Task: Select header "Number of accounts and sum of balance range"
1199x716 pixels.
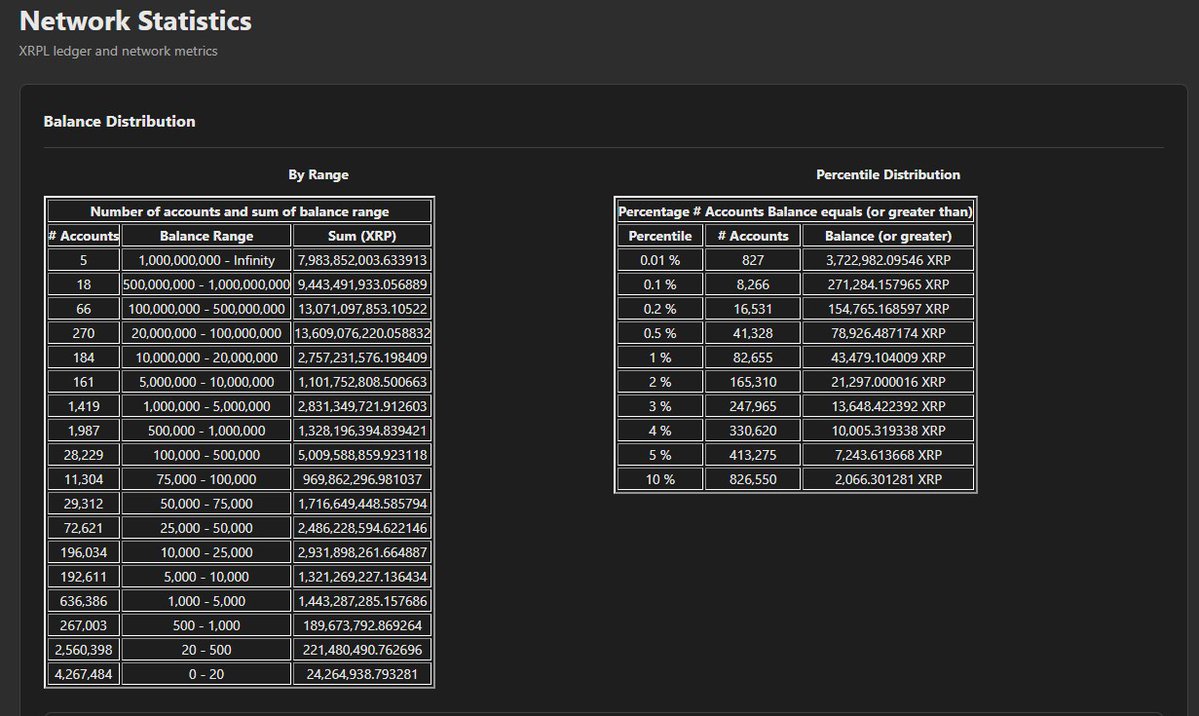Action: [239, 211]
